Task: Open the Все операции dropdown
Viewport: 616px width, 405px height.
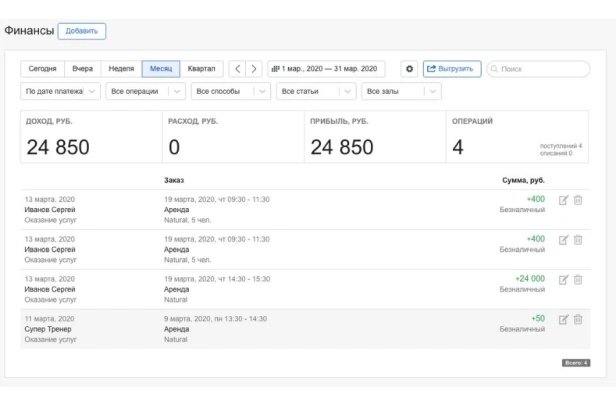Action: pyautogui.click(x=145, y=91)
